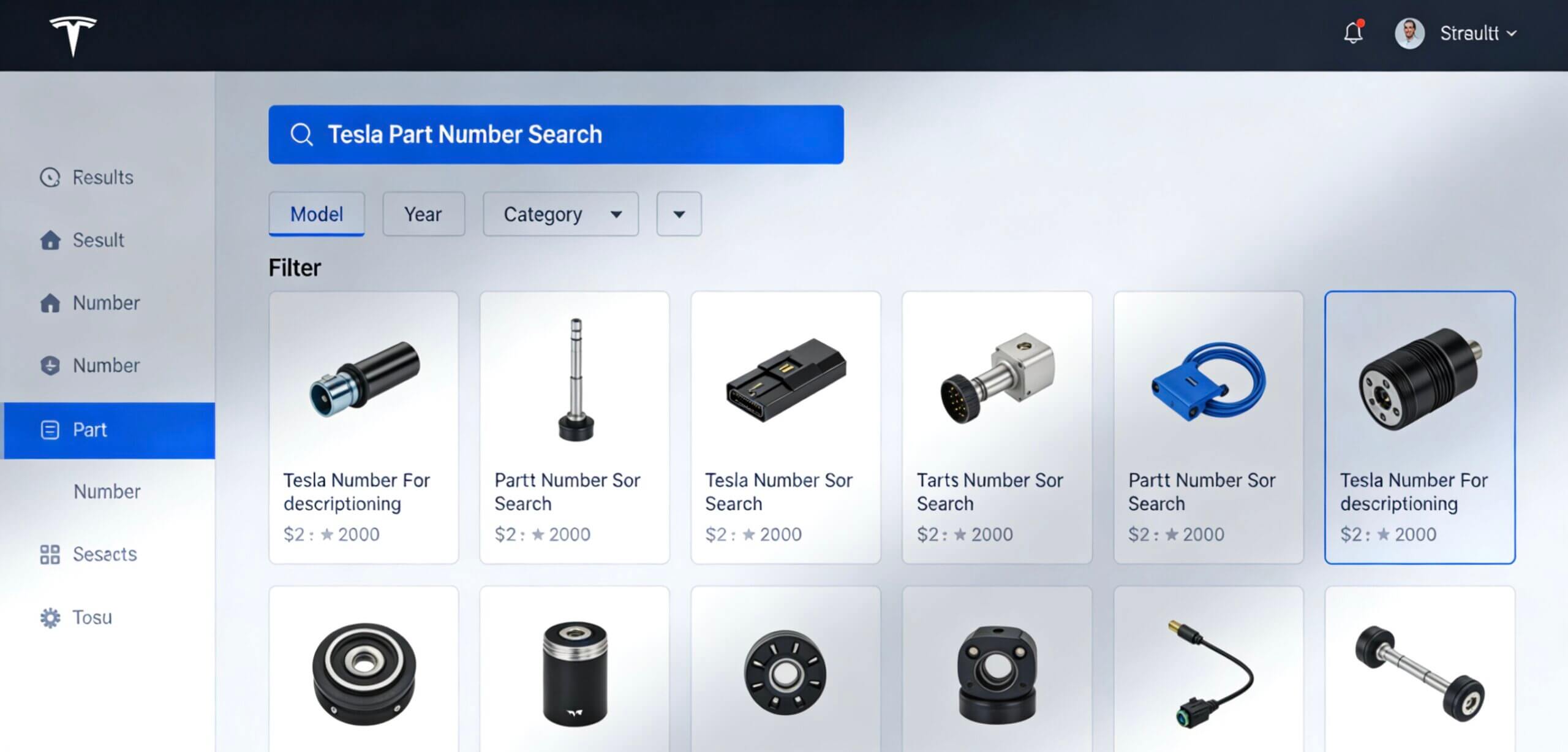Screen dimensions: 1568x752
Task: Click the clock icon beside Results
Action: 50,178
